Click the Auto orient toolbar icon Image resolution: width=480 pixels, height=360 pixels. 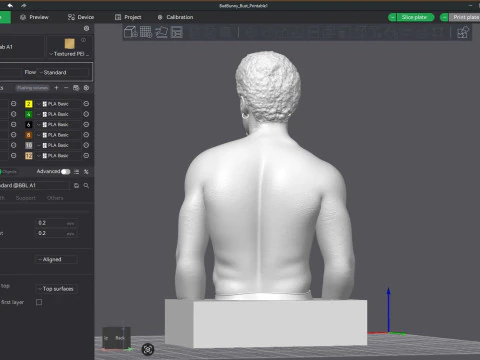tap(161, 32)
